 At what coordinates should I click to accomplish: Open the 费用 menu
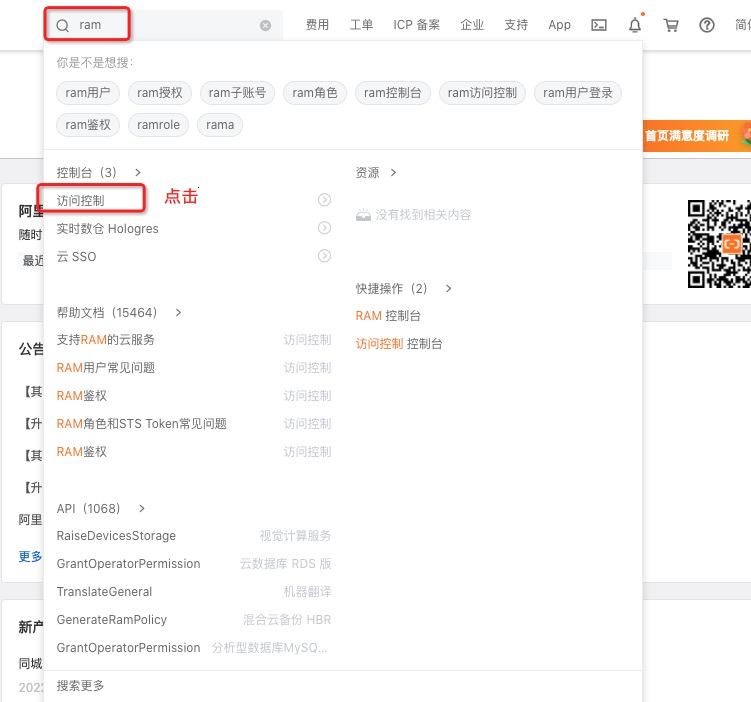coord(317,25)
